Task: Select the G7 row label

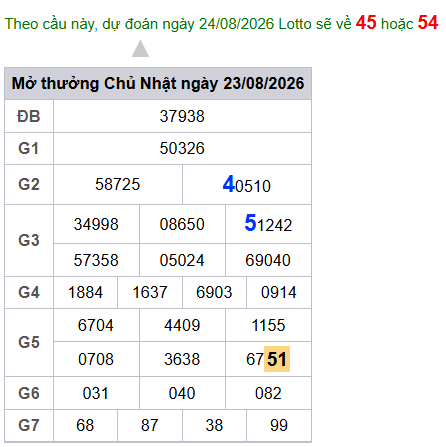Action: [x=29, y=425]
